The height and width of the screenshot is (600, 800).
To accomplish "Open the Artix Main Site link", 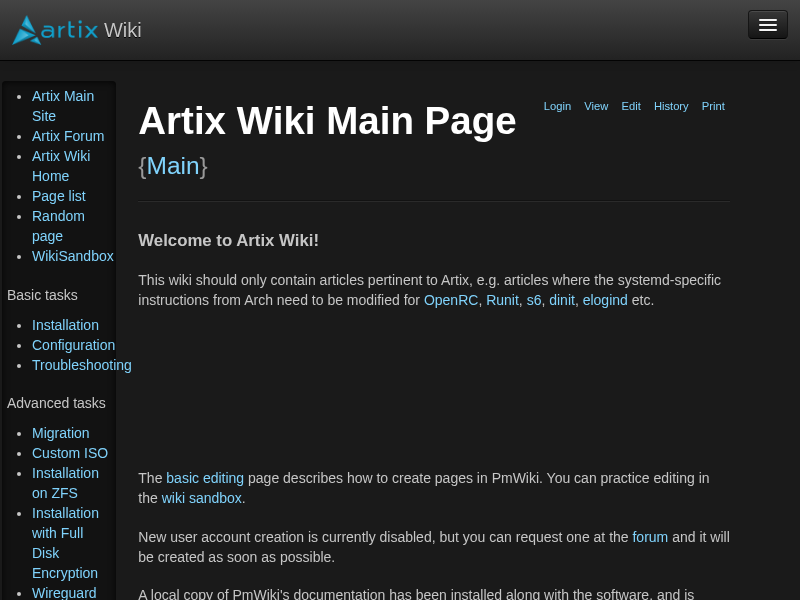I will click(x=63, y=106).
